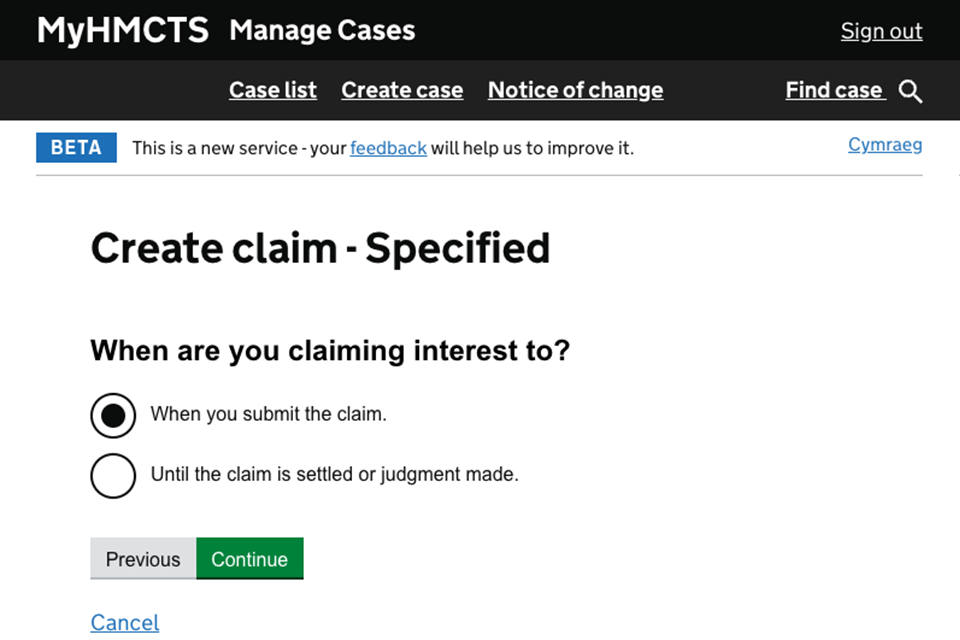Open Notice of change menu item
960x640 pixels.
click(575, 90)
